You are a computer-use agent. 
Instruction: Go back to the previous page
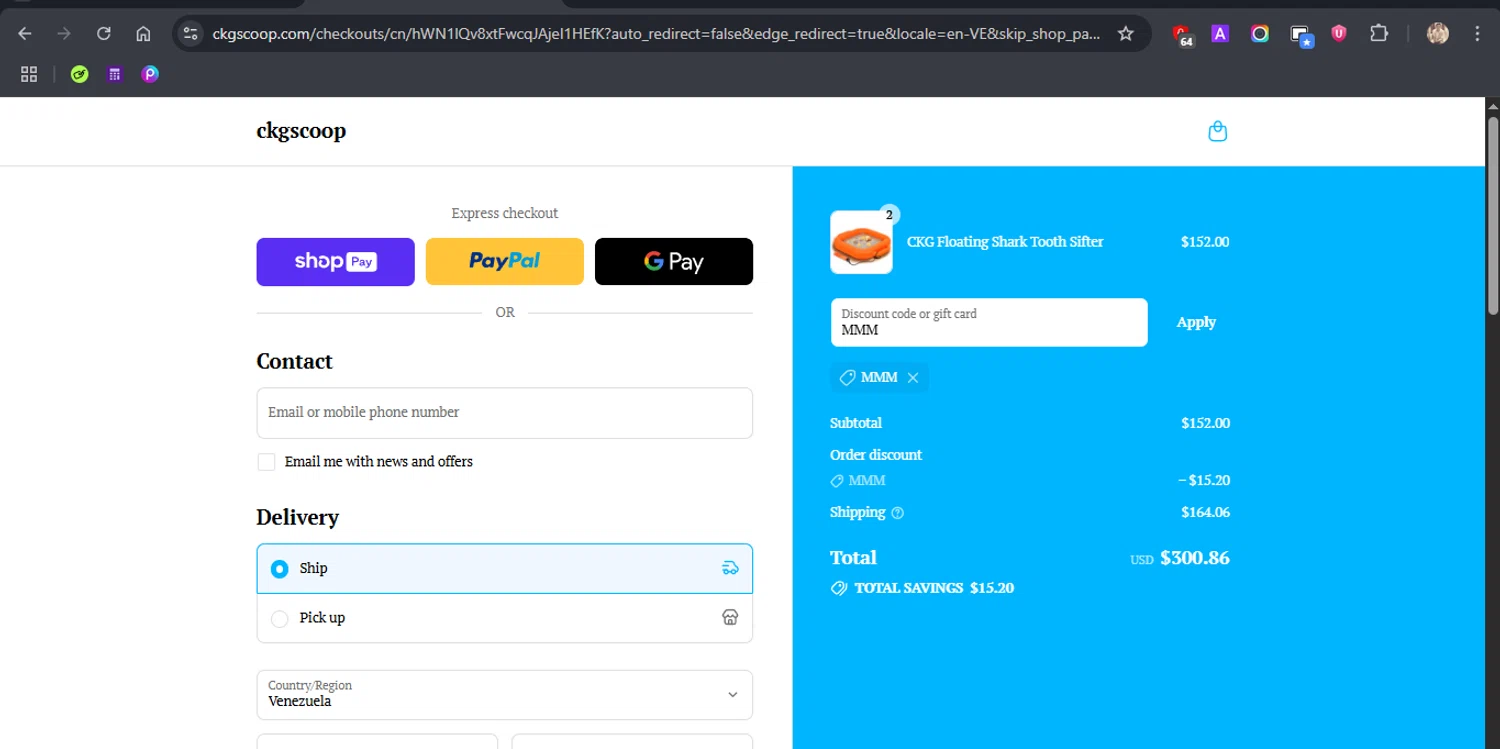coord(25,34)
